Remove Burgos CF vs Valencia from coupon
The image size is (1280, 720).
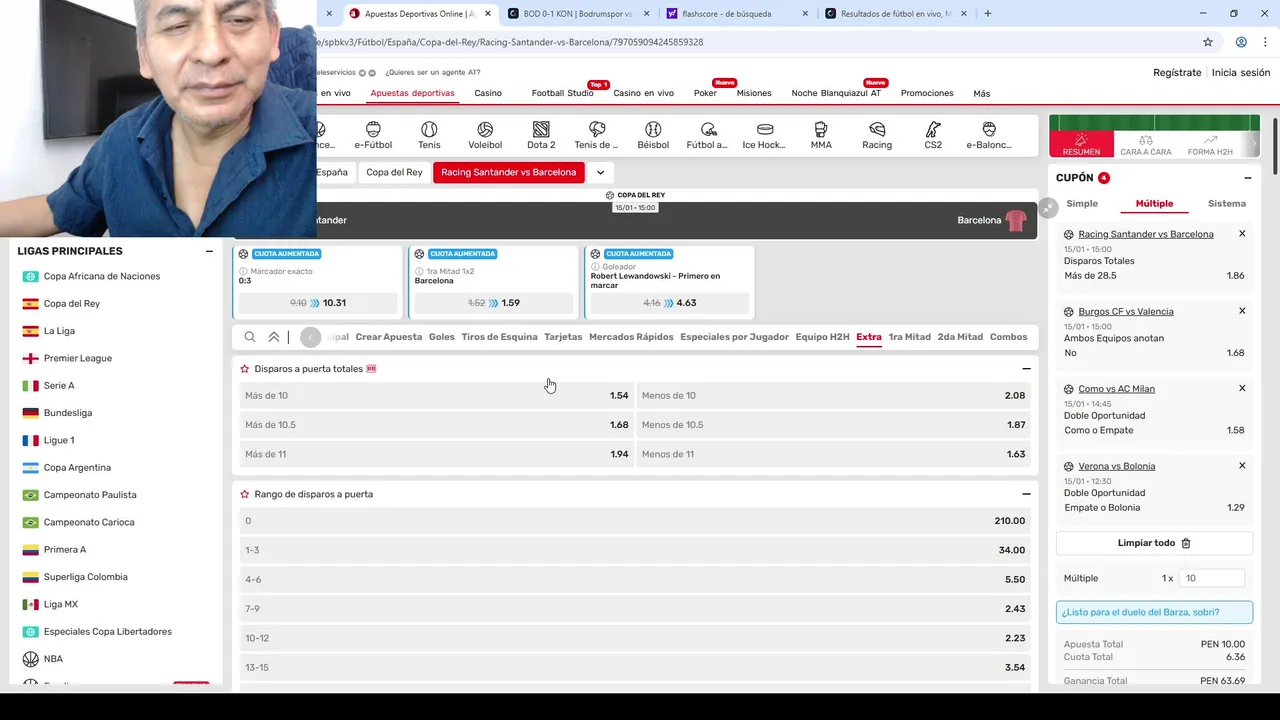pos(1242,311)
